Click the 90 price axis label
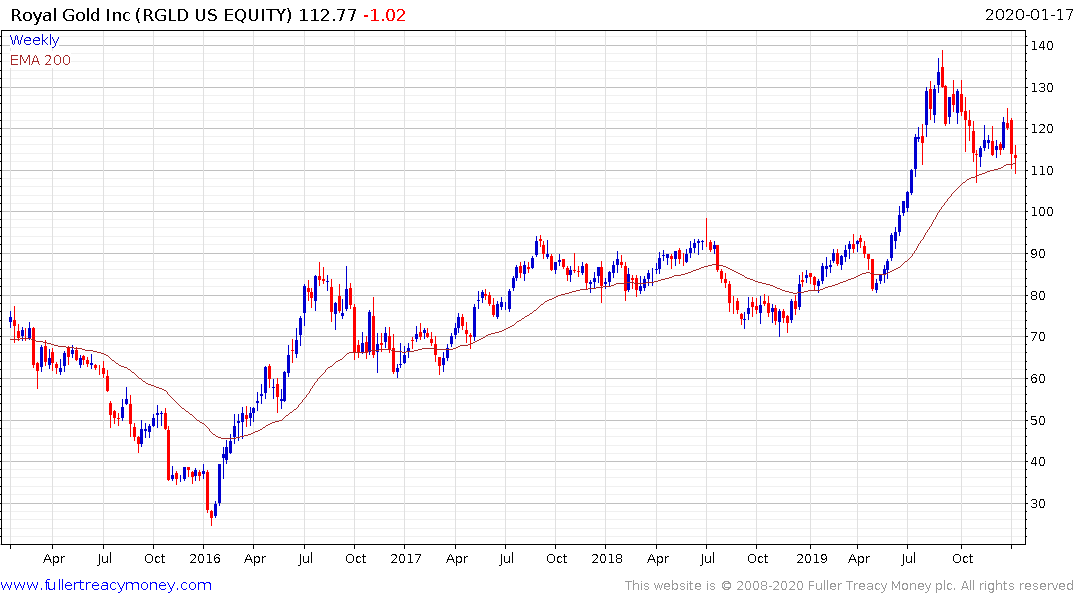This screenshot has width=1075, height=600. click(1037, 254)
